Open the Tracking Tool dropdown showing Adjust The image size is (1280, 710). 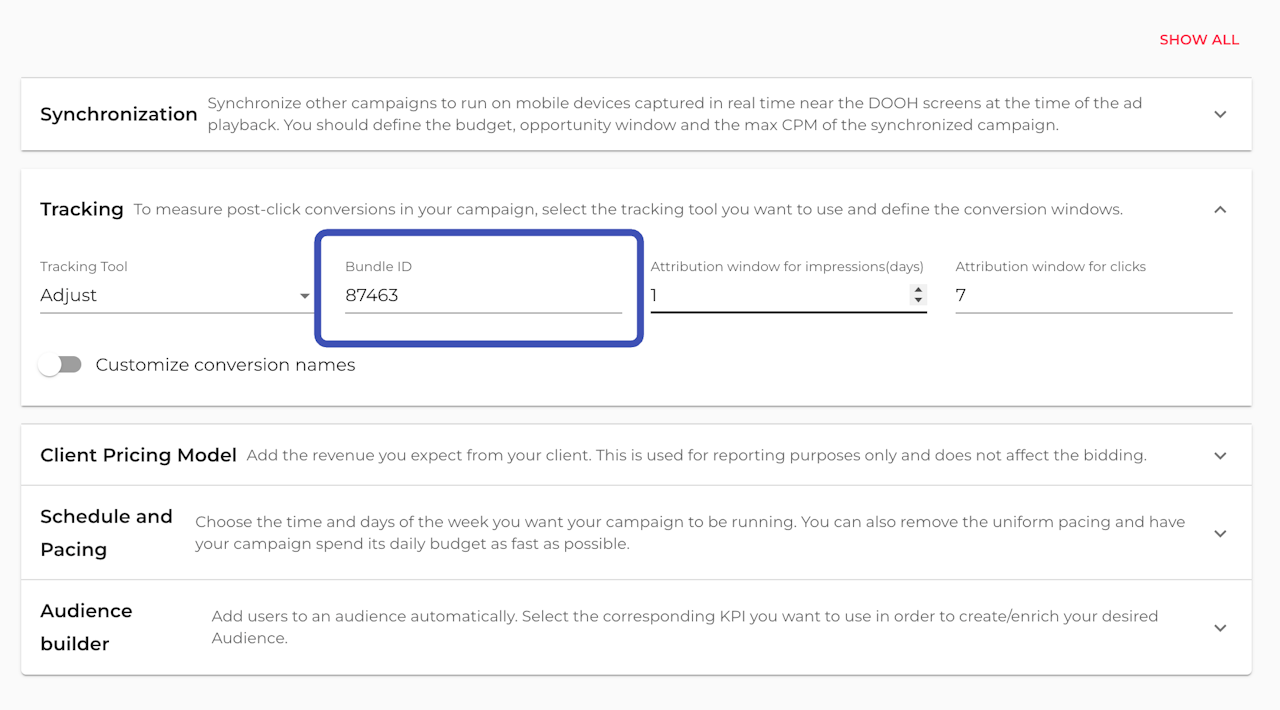pos(170,295)
